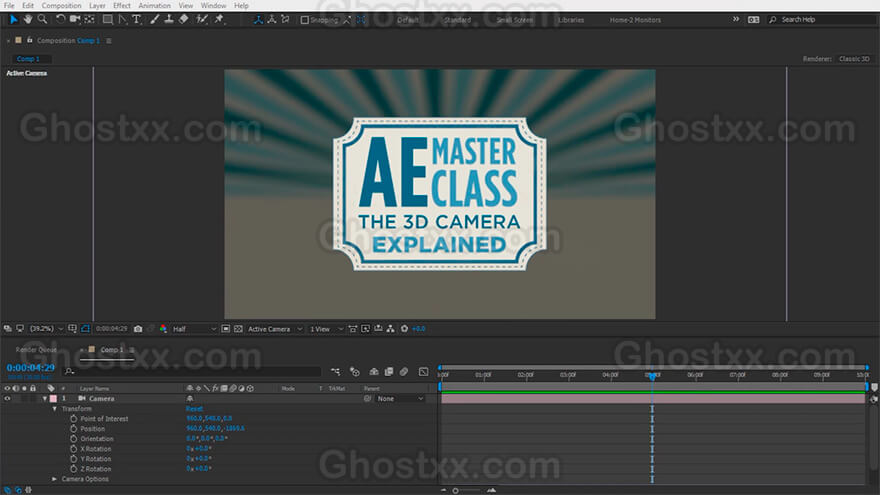Select the Selection arrow tool
Image resolution: width=880 pixels, height=495 pixels.
coord(13,20)
